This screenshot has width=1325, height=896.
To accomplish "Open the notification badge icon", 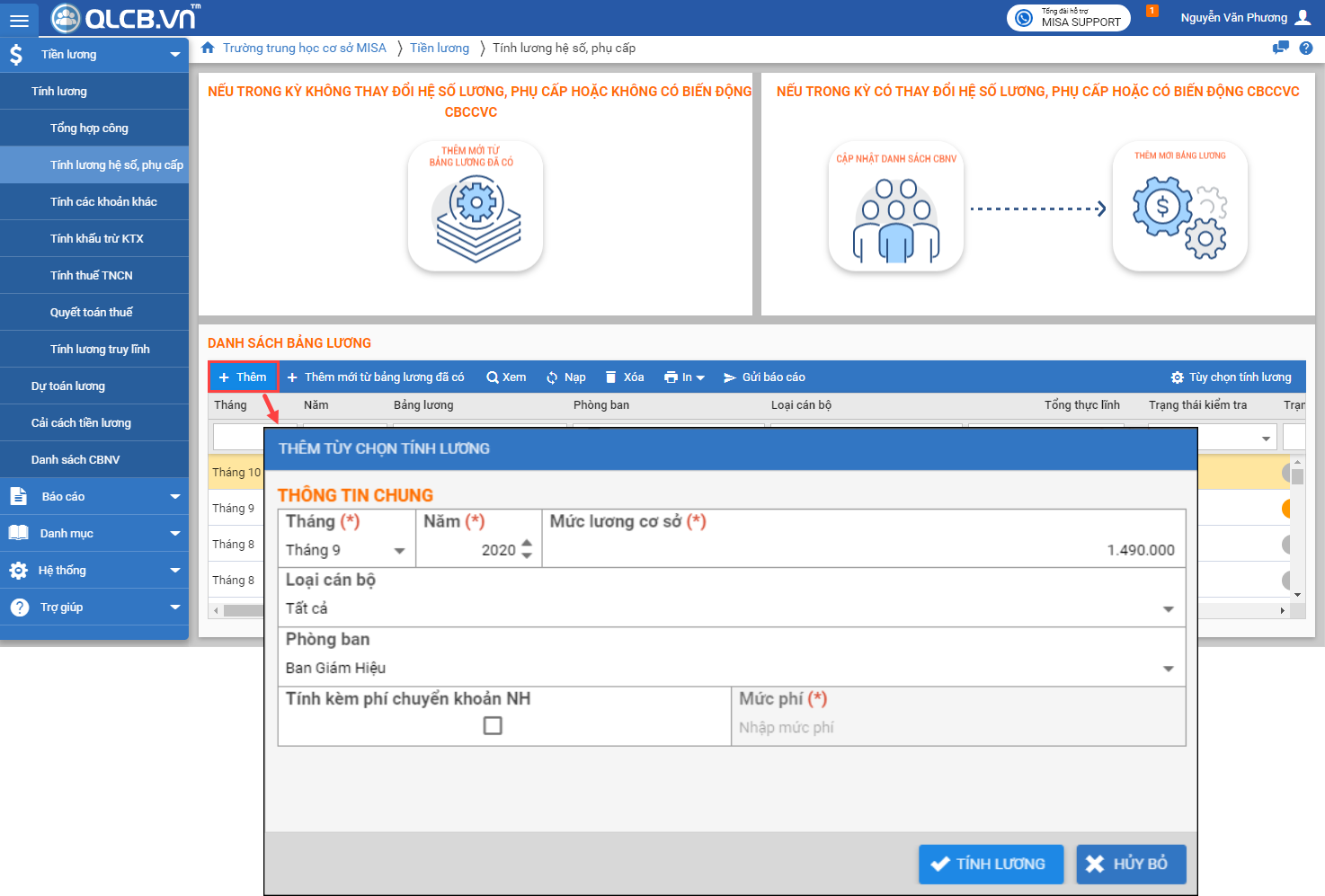I will pos(1152,12).
